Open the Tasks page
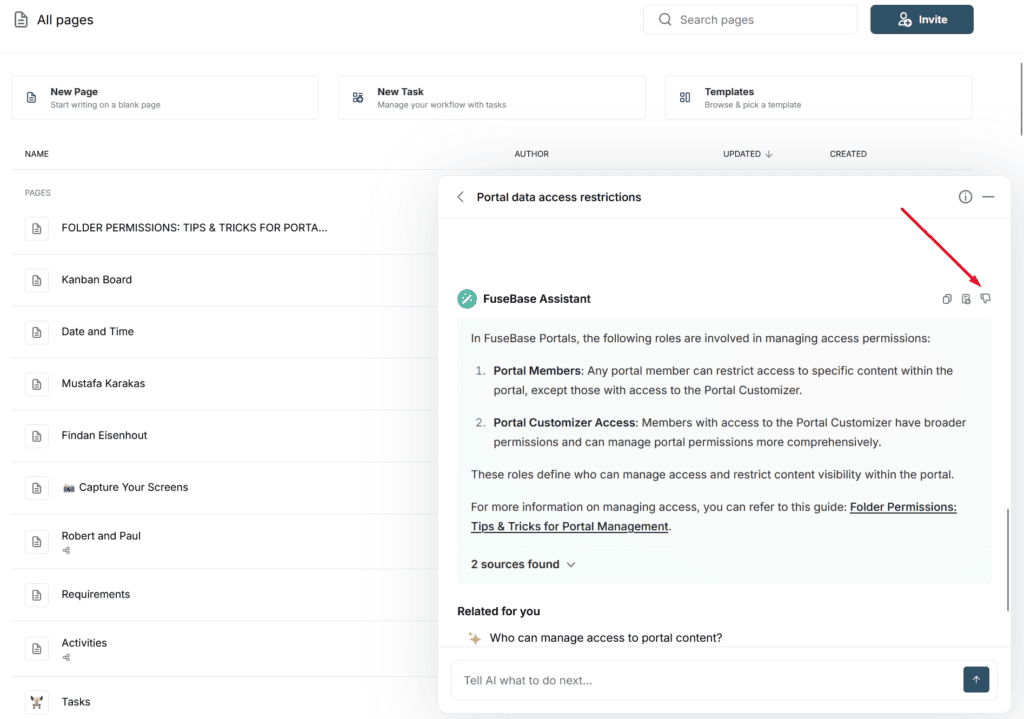 click(x=76, y=701)
